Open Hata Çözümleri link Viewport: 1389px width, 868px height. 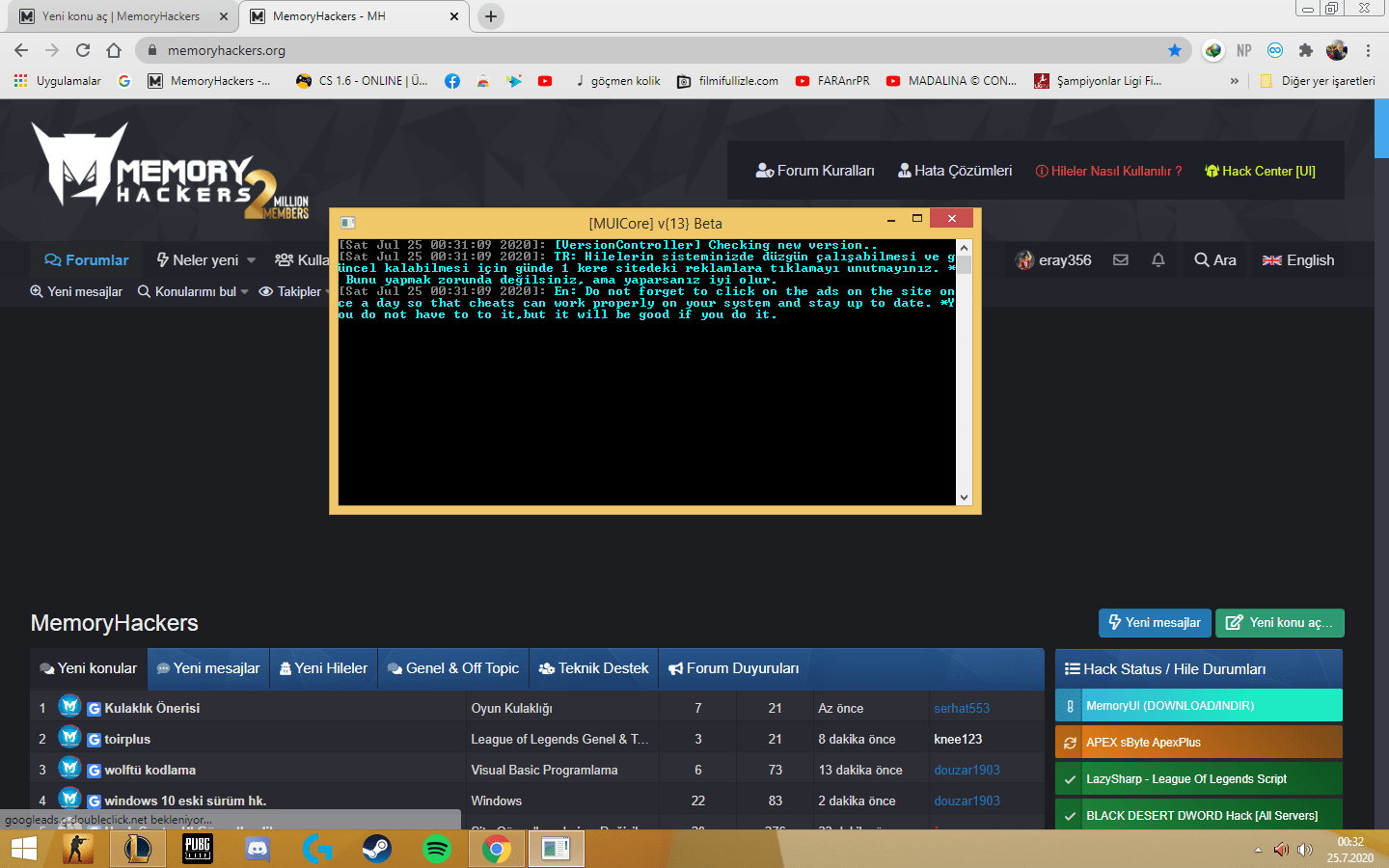click(x=955, y=171)
